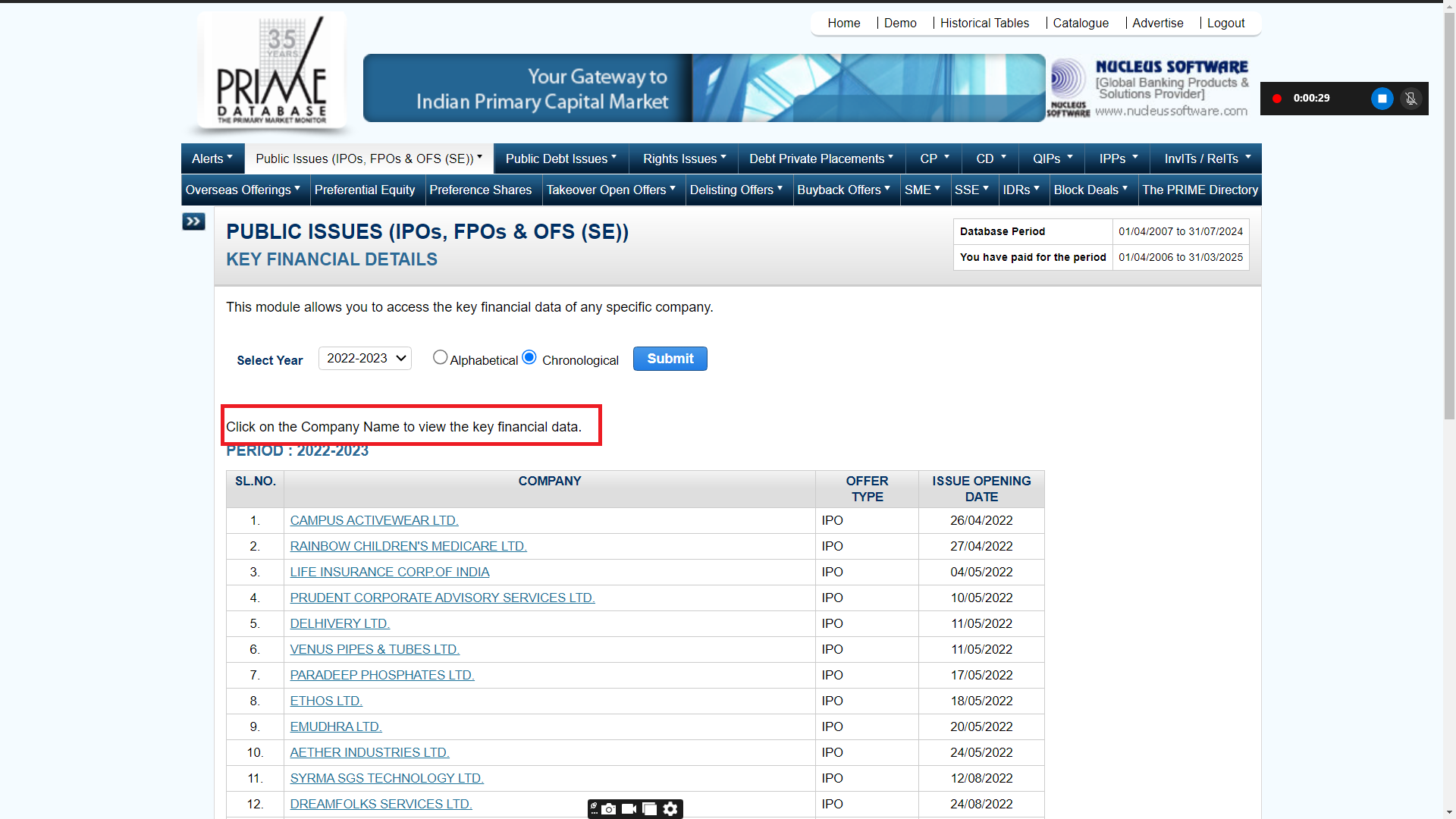Select the Chronological radio button
Screen dimensions: 1456x819
pos(529,357)
